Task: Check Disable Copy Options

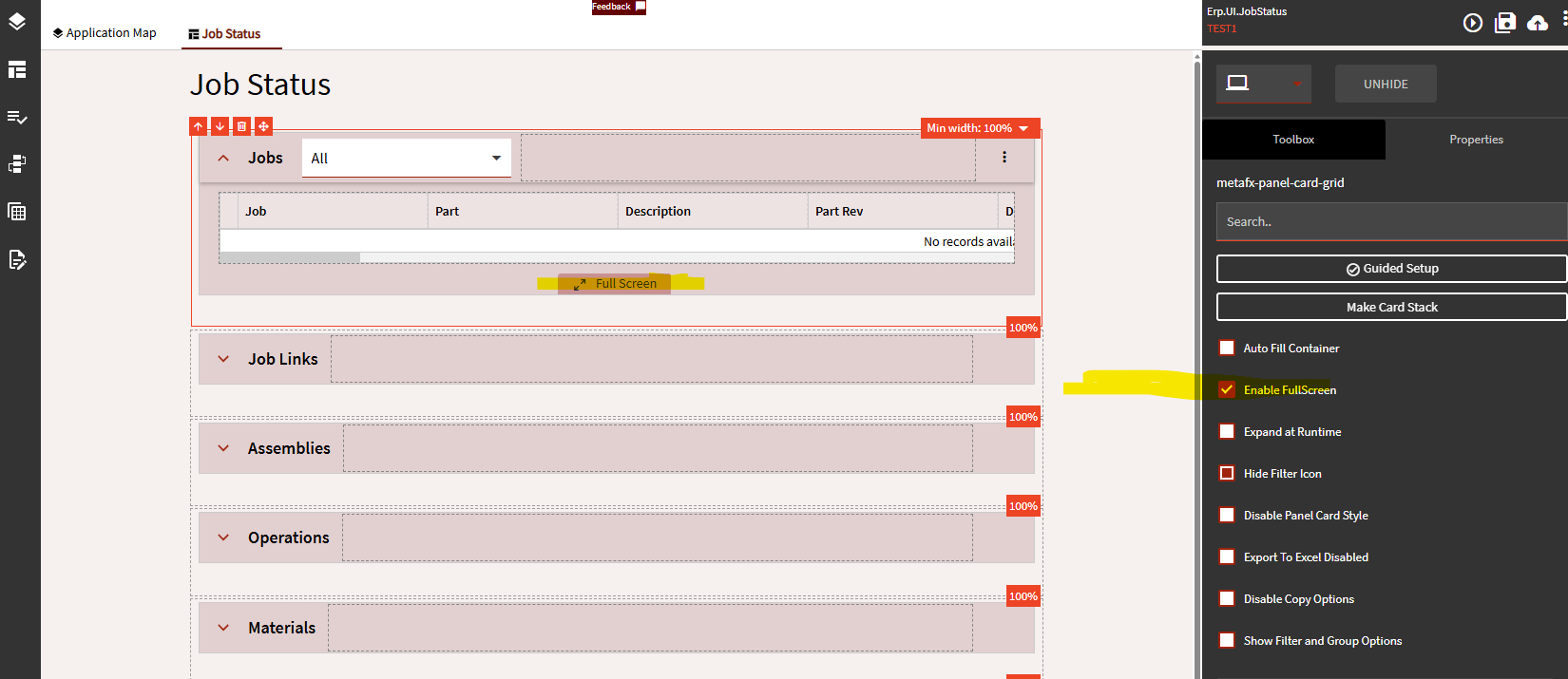Action: click(x=1227, y=598)
